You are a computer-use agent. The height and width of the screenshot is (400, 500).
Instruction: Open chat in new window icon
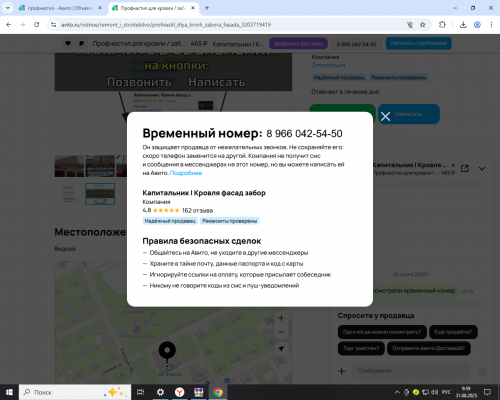click(465, 168)
